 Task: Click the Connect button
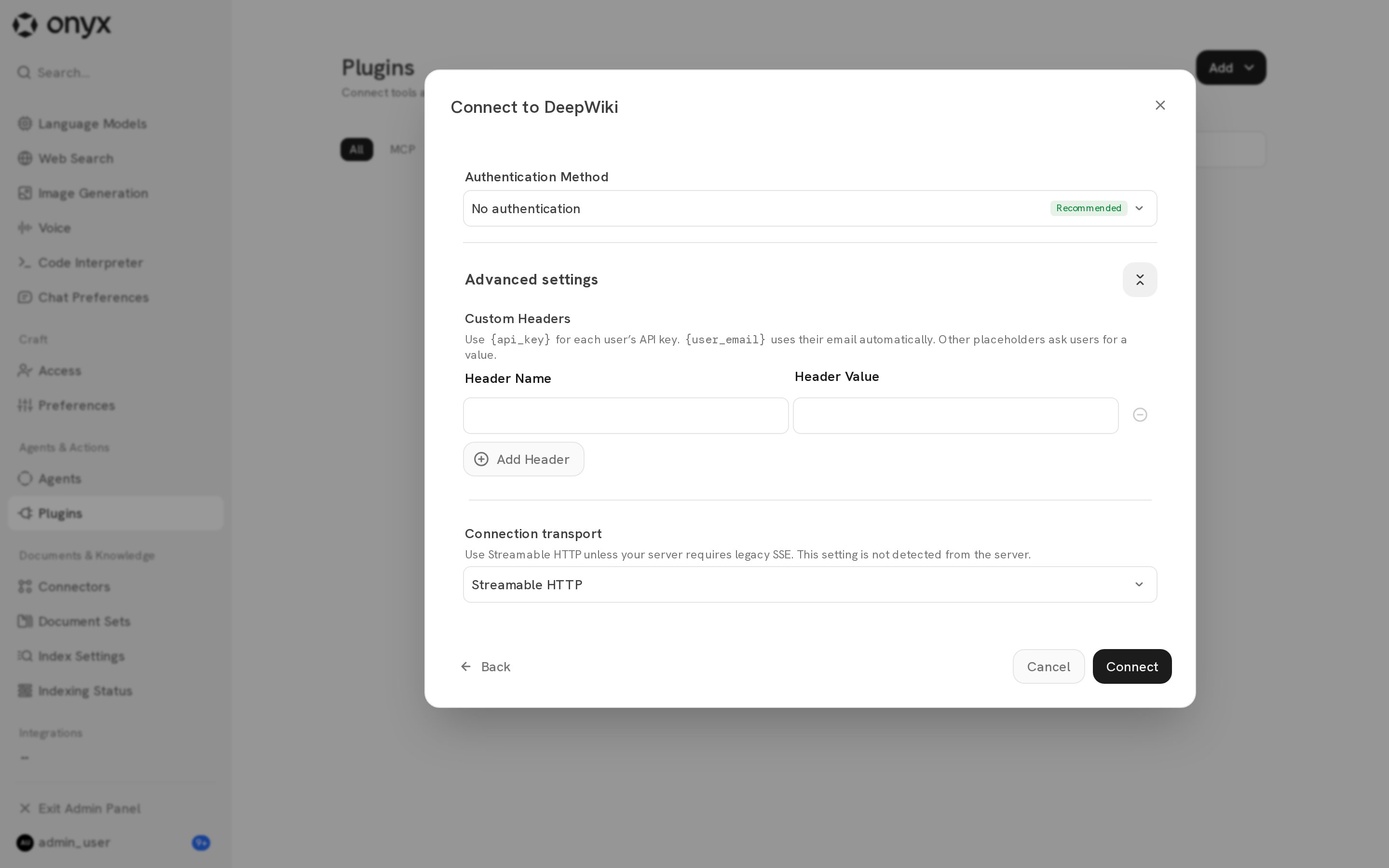pos(1132,666)
